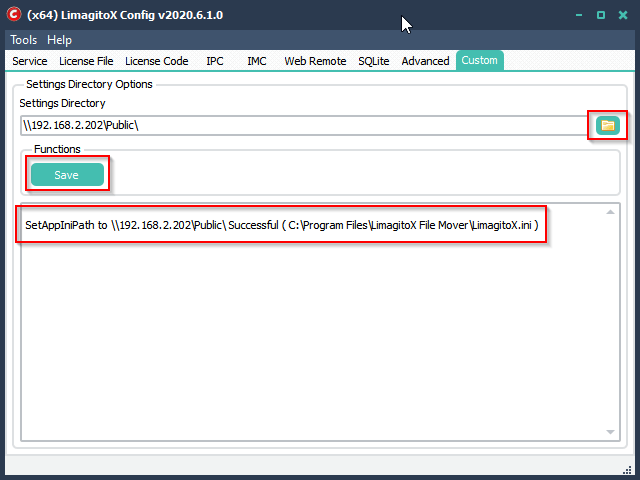This screenshot has width=640, height=480.
Task: Open the Tools menu
Action: coord(24,40)
